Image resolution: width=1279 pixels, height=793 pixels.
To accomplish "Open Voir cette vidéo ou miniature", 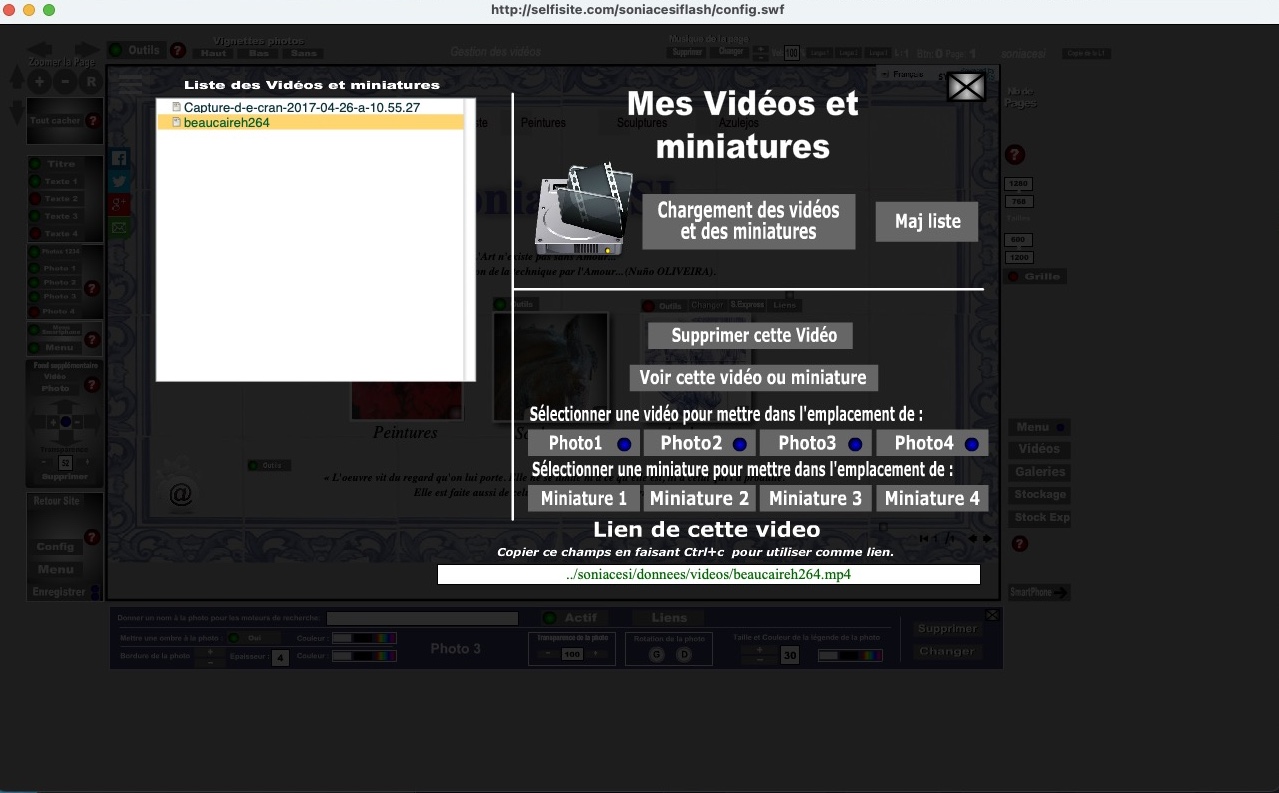I will coord(753,378).
